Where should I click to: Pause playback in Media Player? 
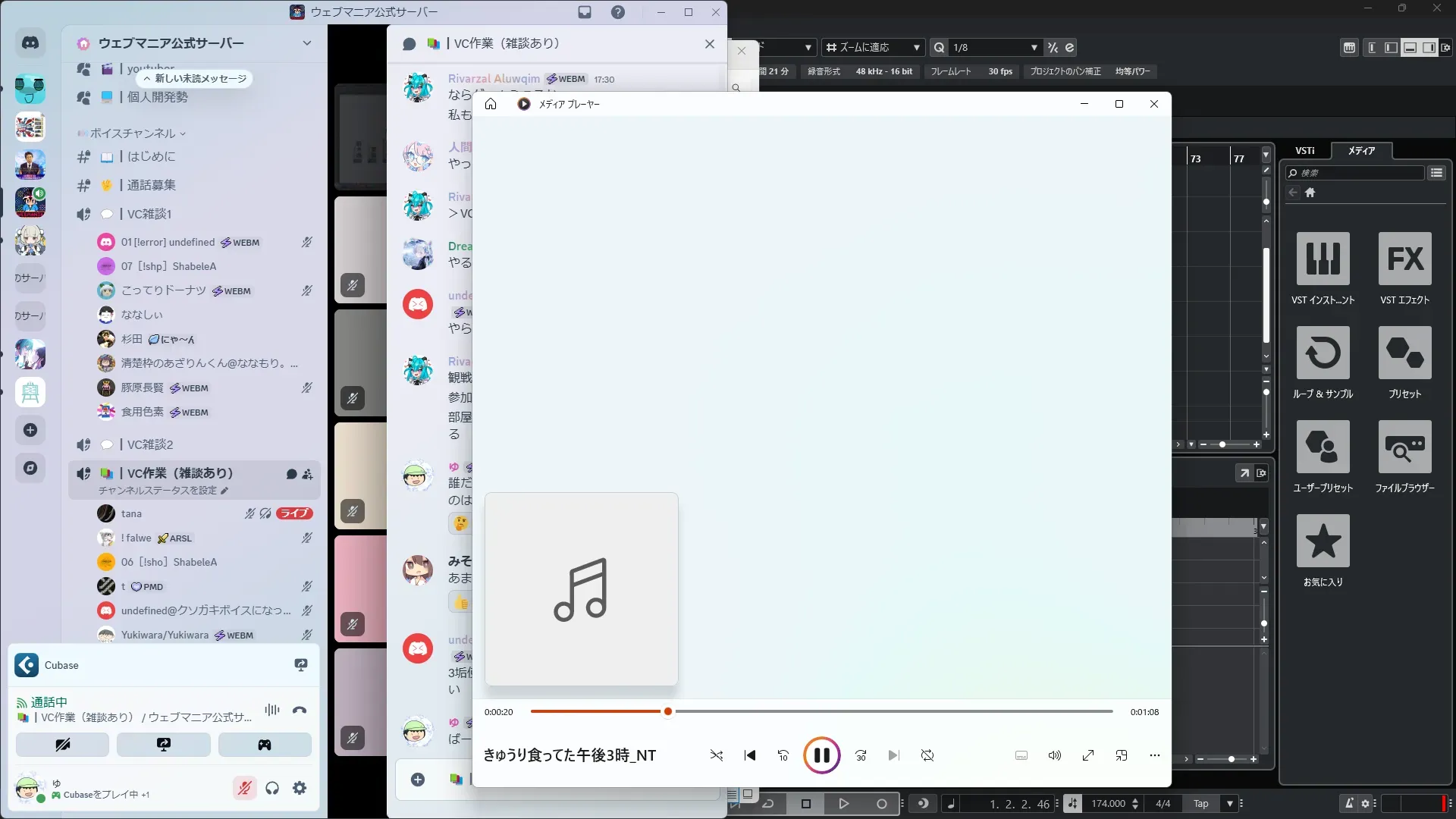pos(821,755)
